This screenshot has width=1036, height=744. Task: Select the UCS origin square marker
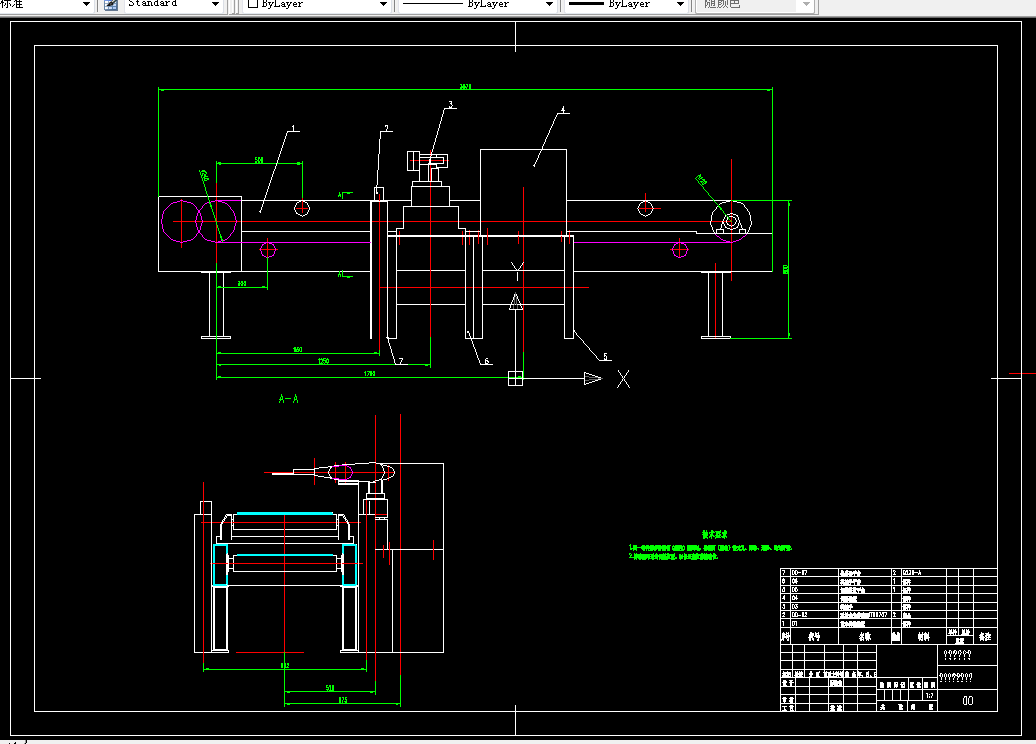[515, 379]
